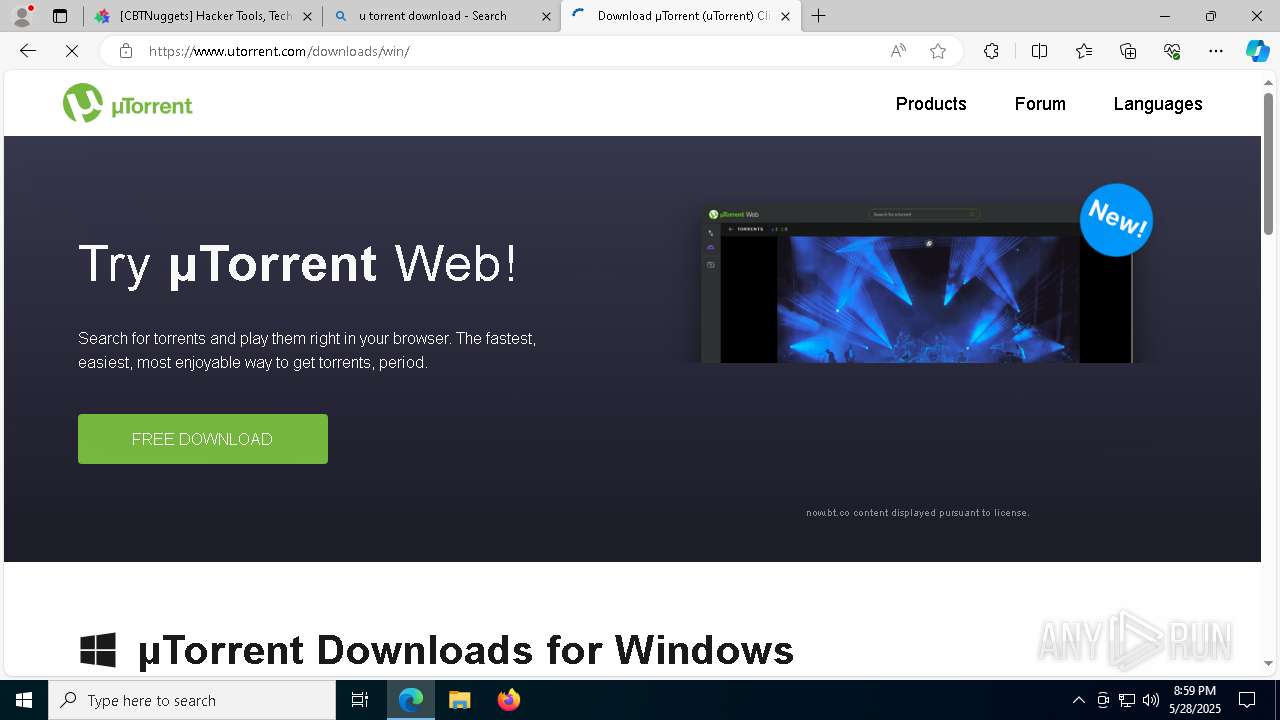This screenshot has height=720, width=1280.
Task: Open Browser essentials icon
Action: (1172, 51)
